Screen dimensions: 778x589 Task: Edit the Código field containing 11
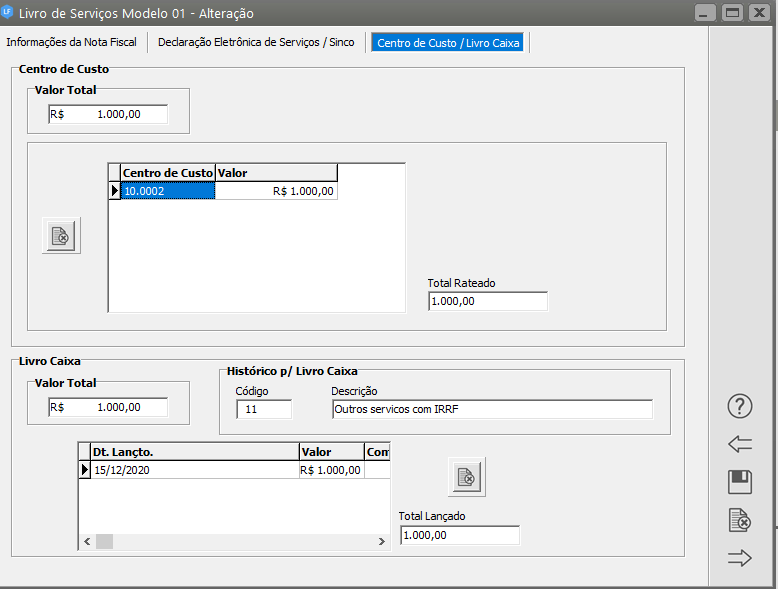tap(264, 409)
